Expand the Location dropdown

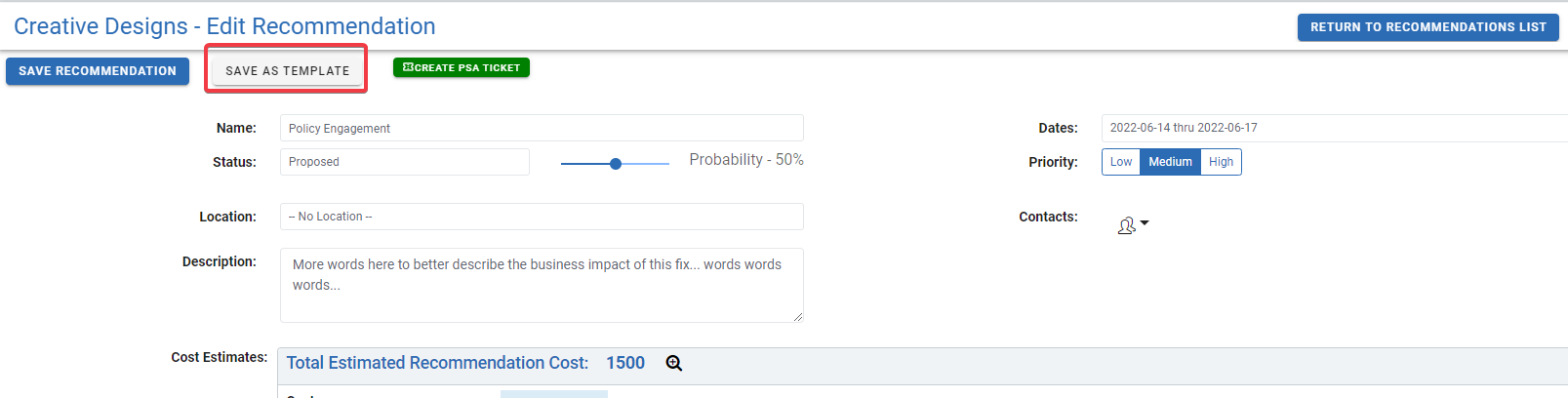542,217
